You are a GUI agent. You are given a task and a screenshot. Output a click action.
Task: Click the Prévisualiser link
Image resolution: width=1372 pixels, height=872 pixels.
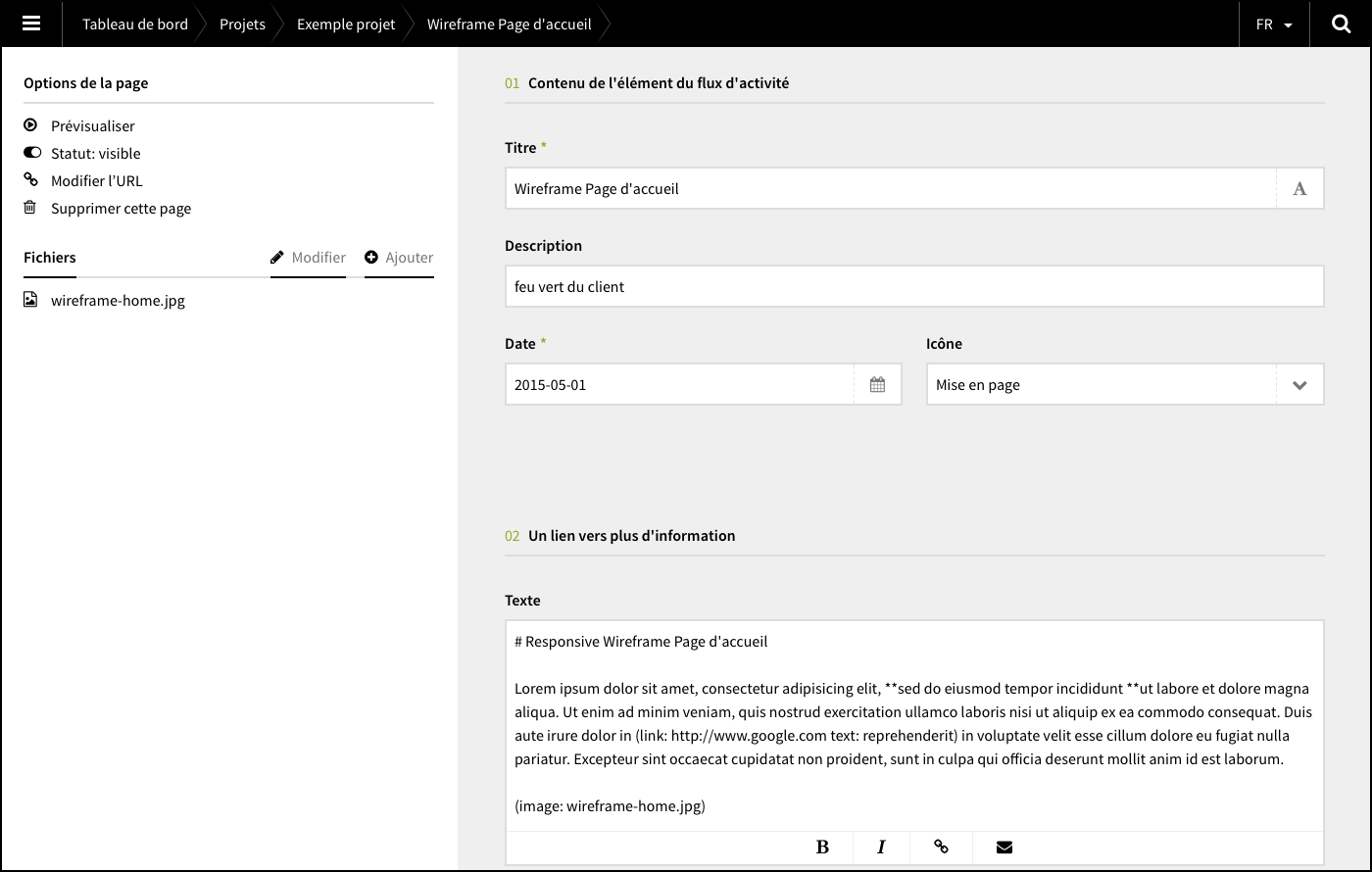point(93,125)
